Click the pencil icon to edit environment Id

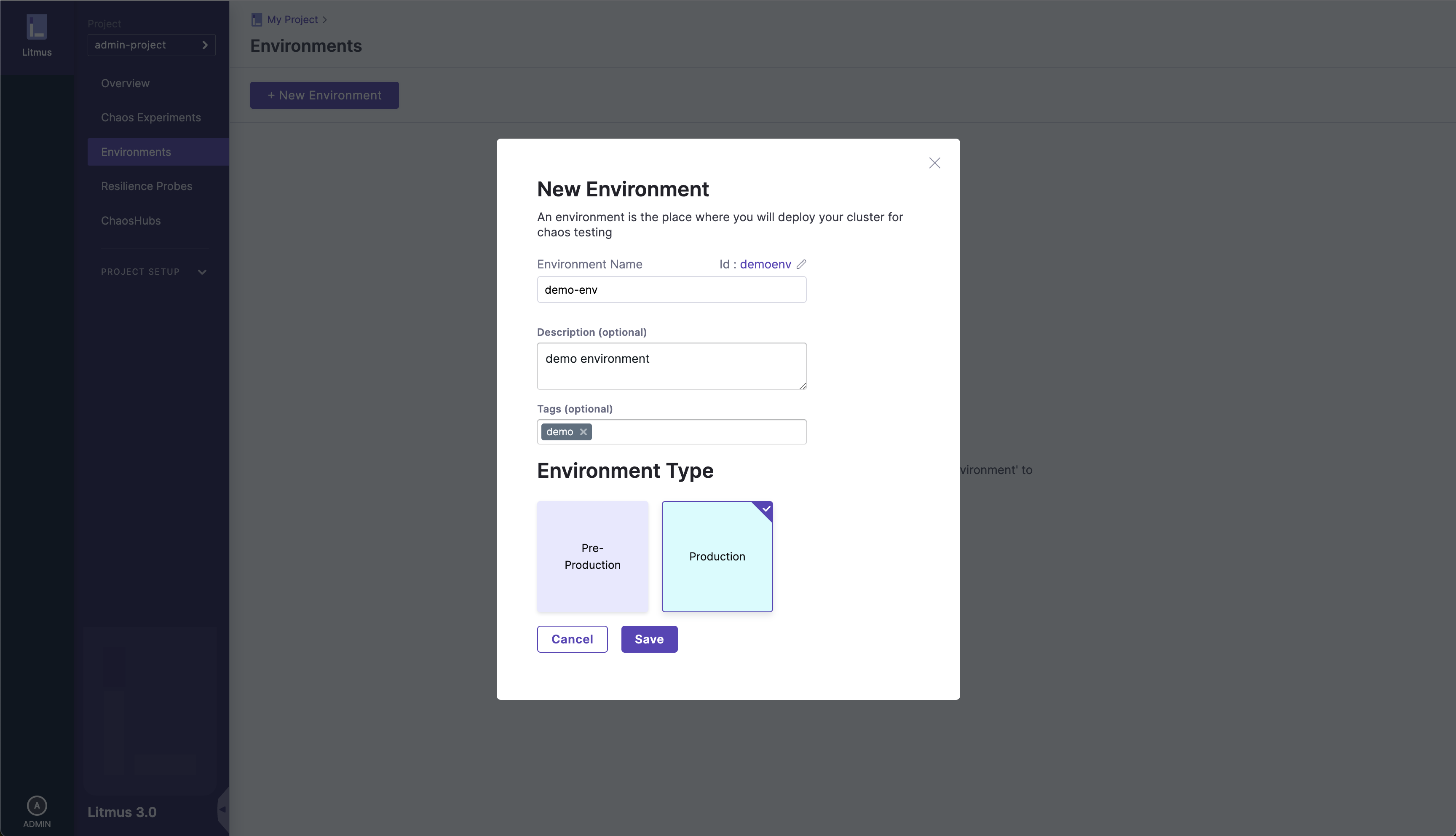coord(801,264)
